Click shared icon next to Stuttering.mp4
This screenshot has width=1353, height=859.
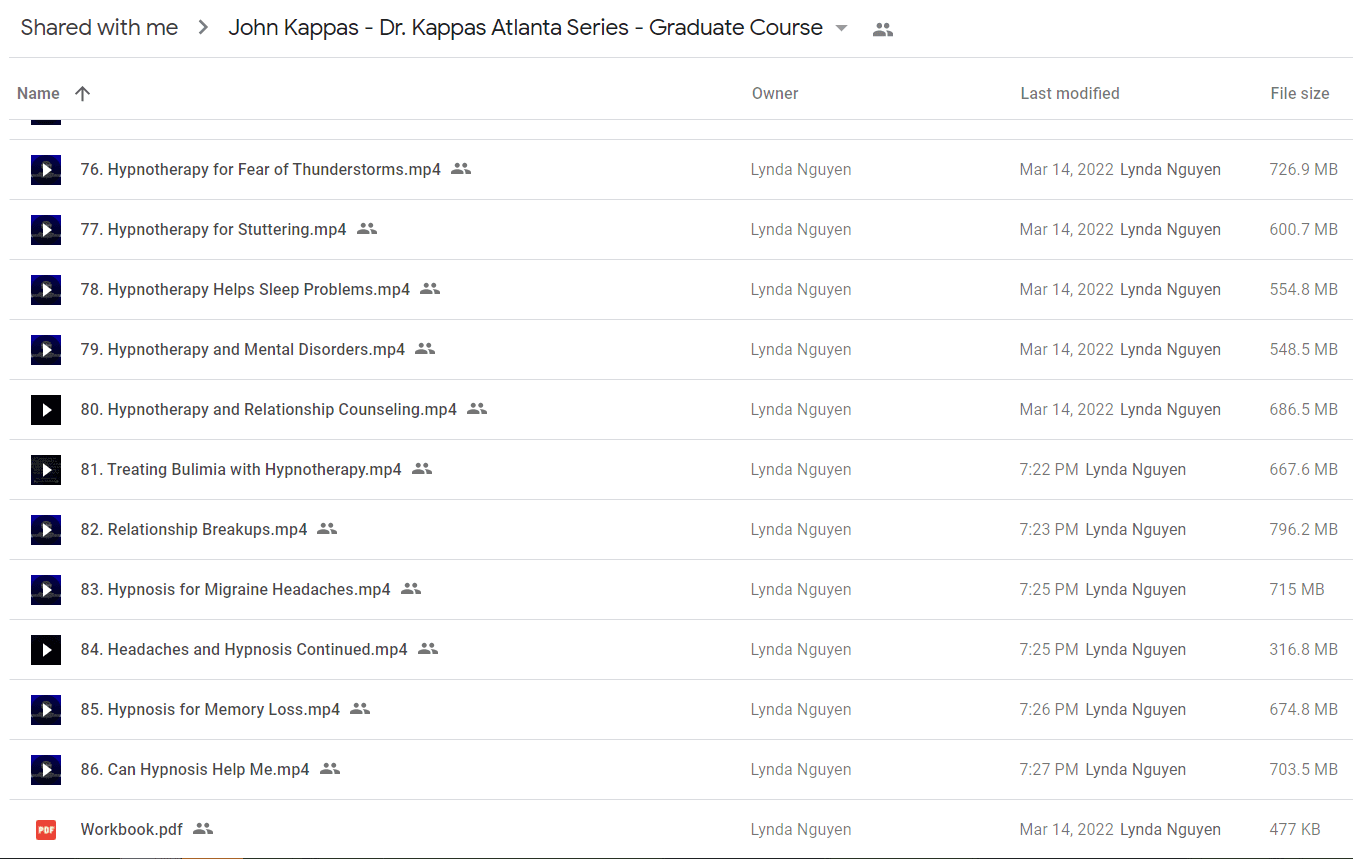tap(367, 229)
